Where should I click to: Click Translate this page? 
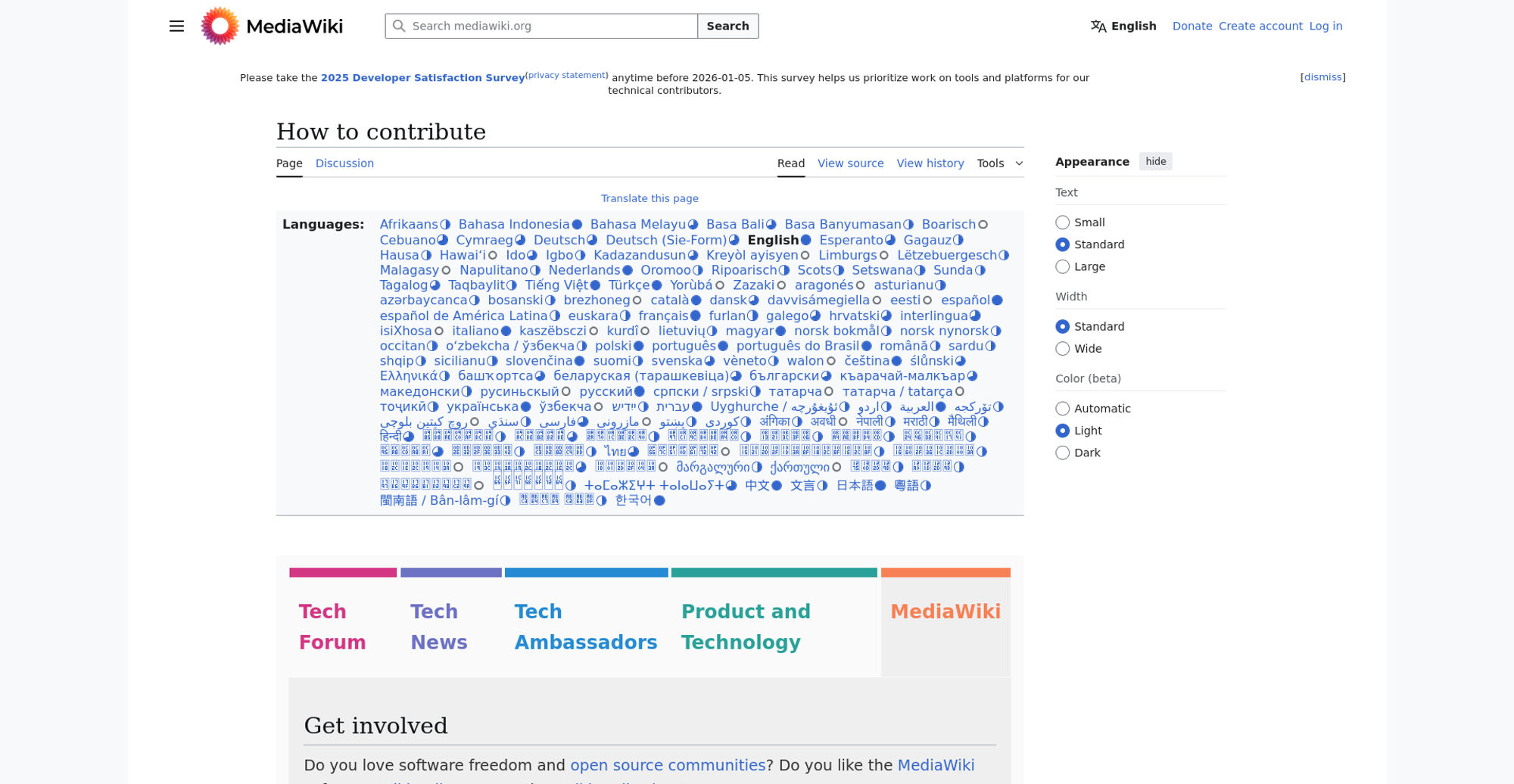pos(650,198)
